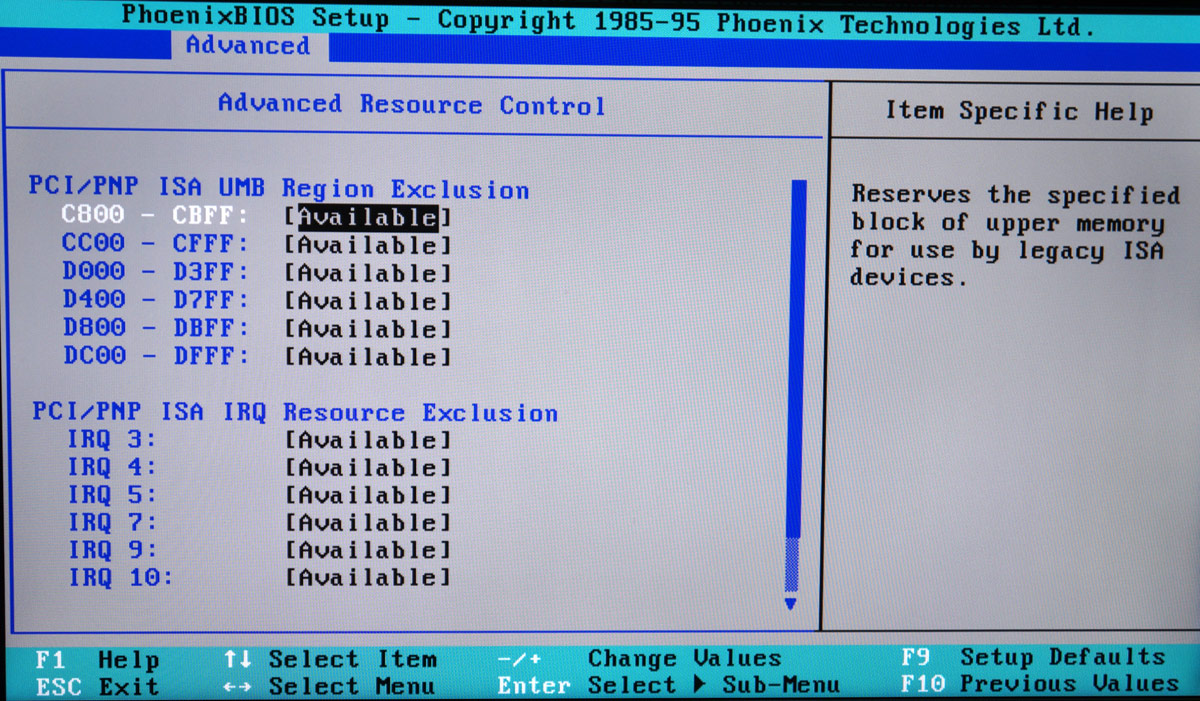Click the scrollbar down arrow
The image size is (1200, 701).
click(x=791, y=604)
